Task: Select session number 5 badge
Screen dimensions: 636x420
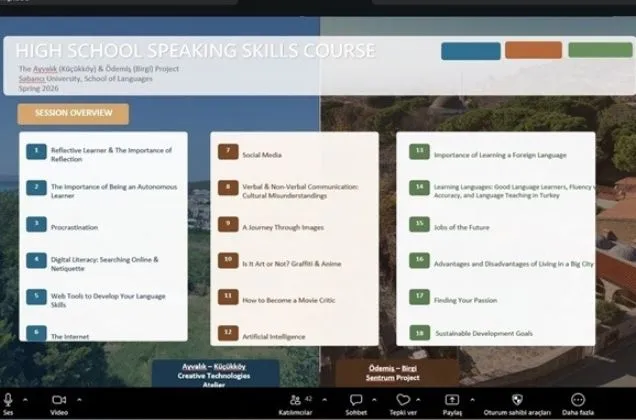Action: pyautogui.click(x=37, y=297)
